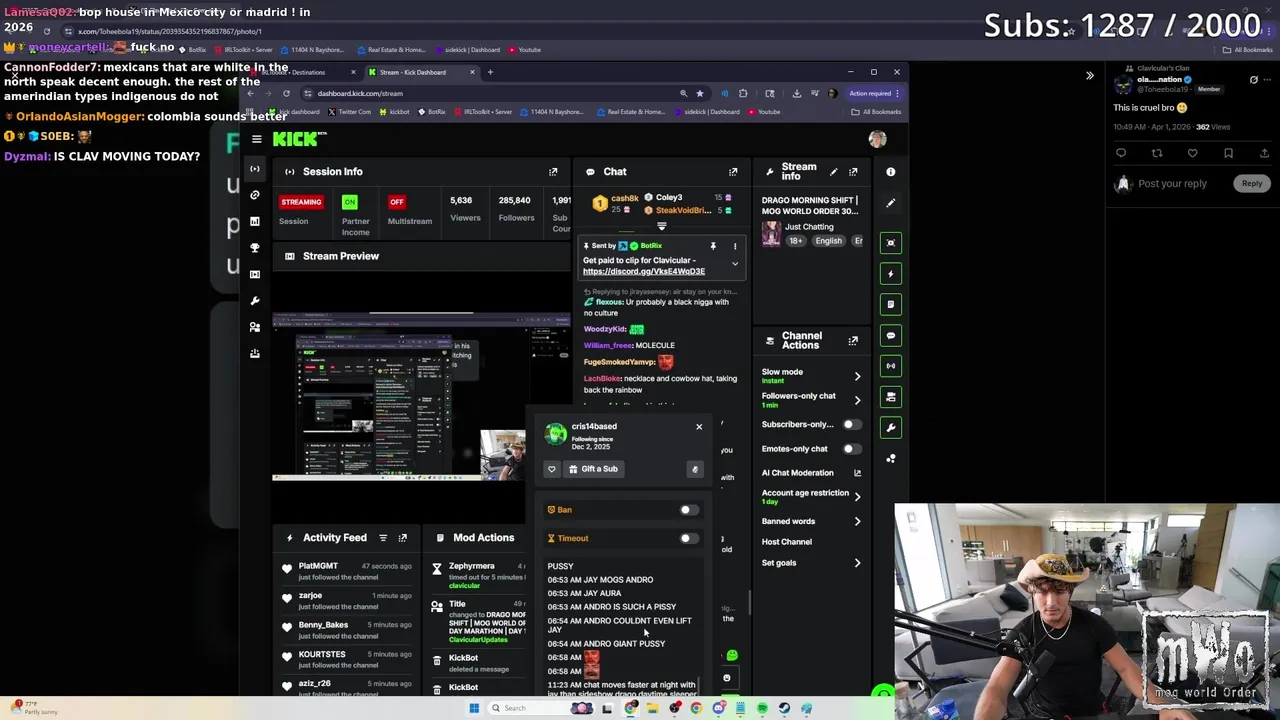Viewport: 1280px width, 720px height.
Task: Open the Youtube bookmark in front window
Action: (x=765, y=112)
